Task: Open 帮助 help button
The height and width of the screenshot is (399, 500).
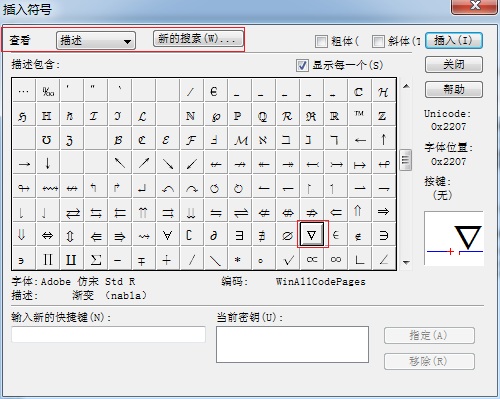Action: (x=454, y=89)
